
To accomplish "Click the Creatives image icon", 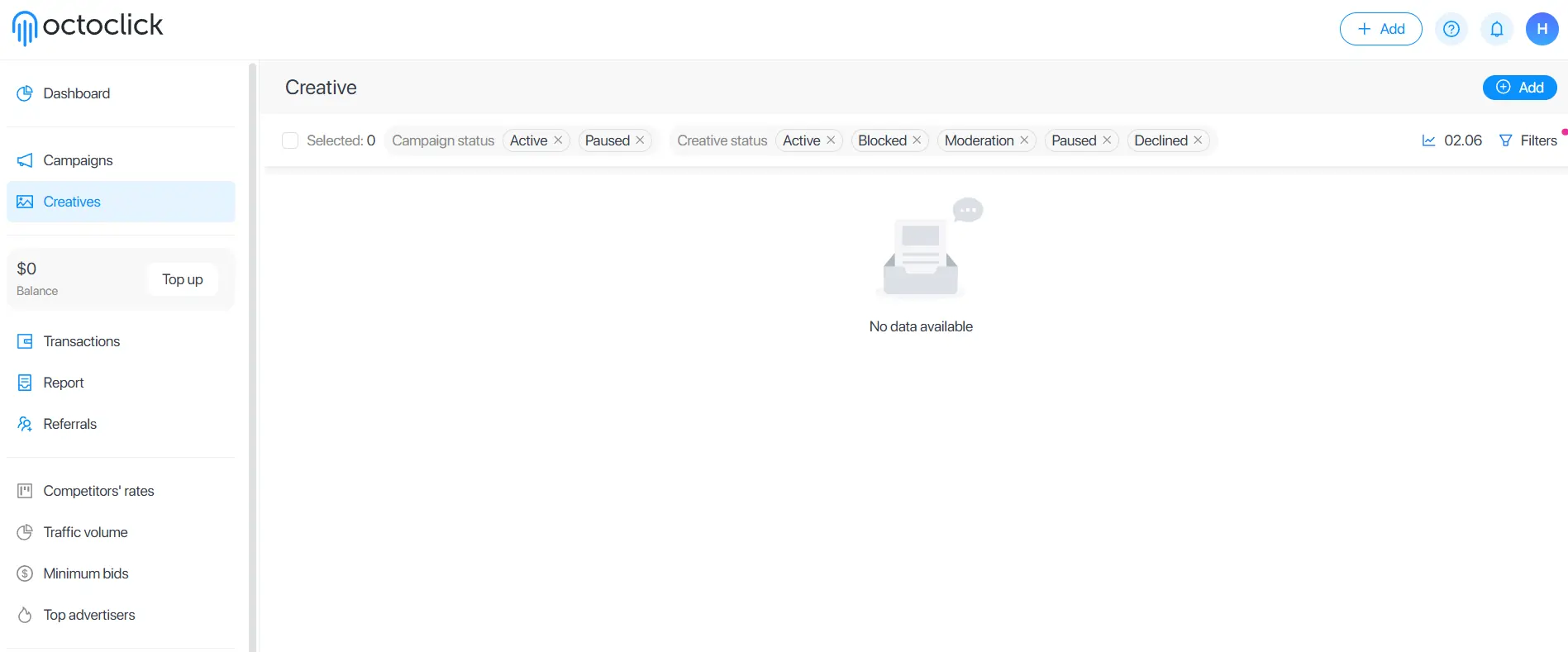I will pyautogui.click(x=25, y=202).
